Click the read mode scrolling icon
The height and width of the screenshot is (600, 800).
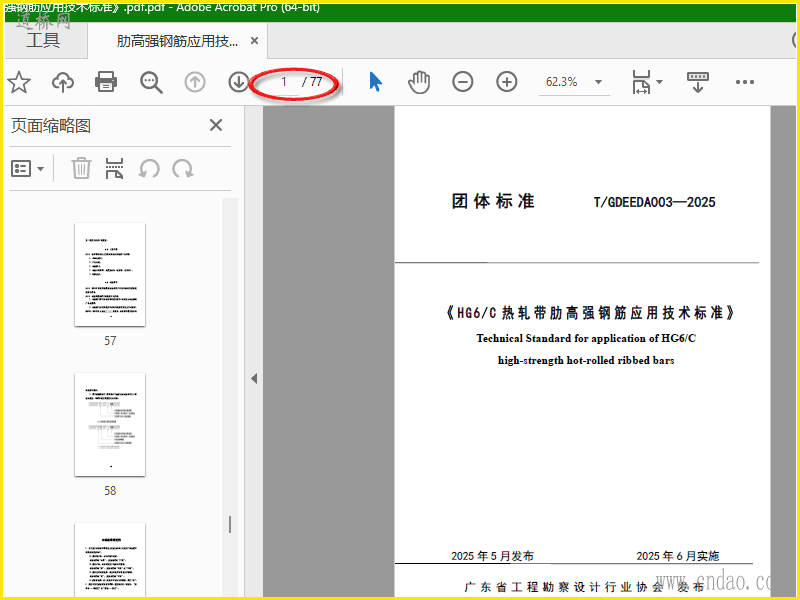click(697, 82)
